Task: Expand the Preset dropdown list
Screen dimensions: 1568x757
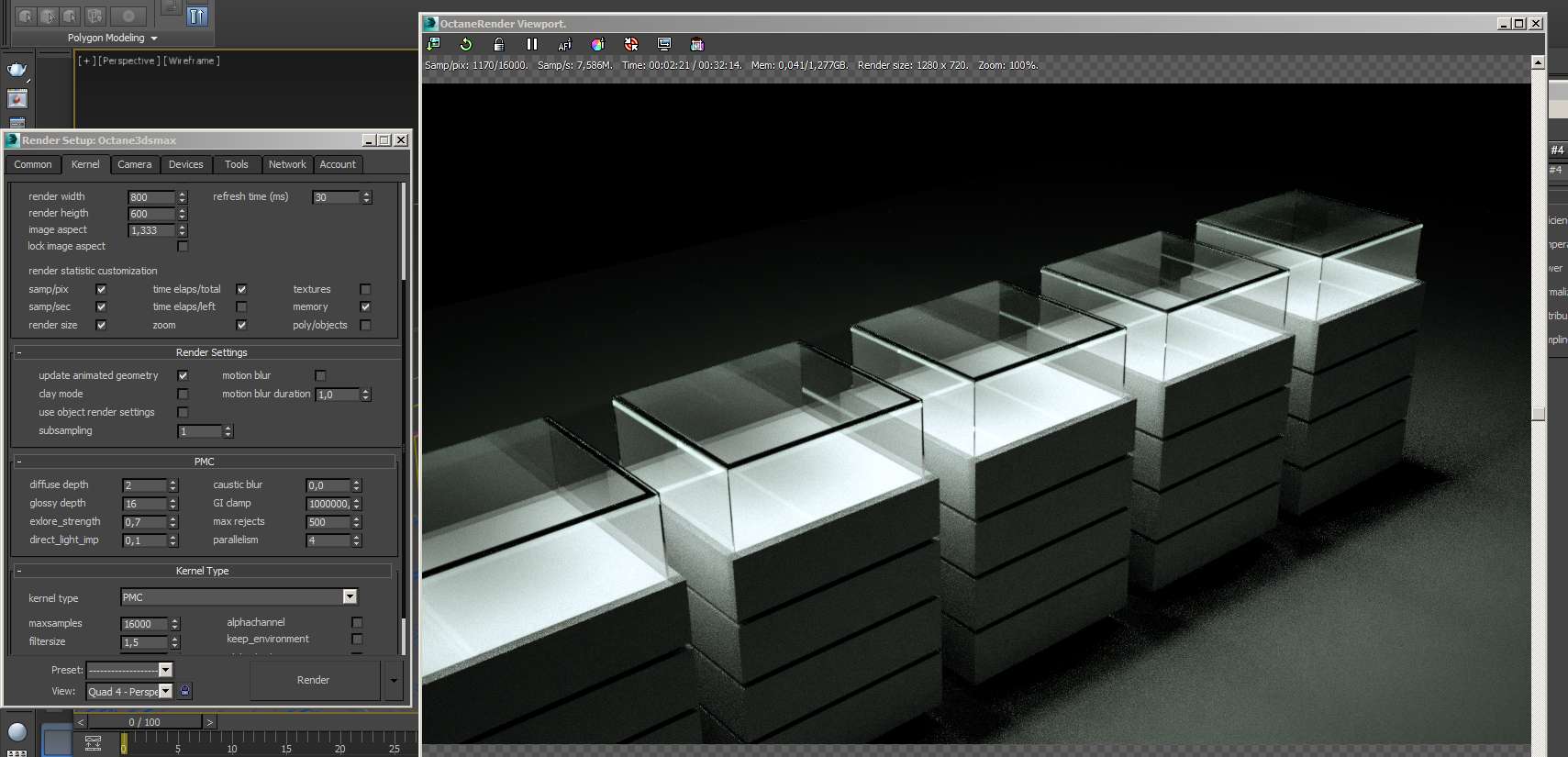Action: (x=165, y=670)
